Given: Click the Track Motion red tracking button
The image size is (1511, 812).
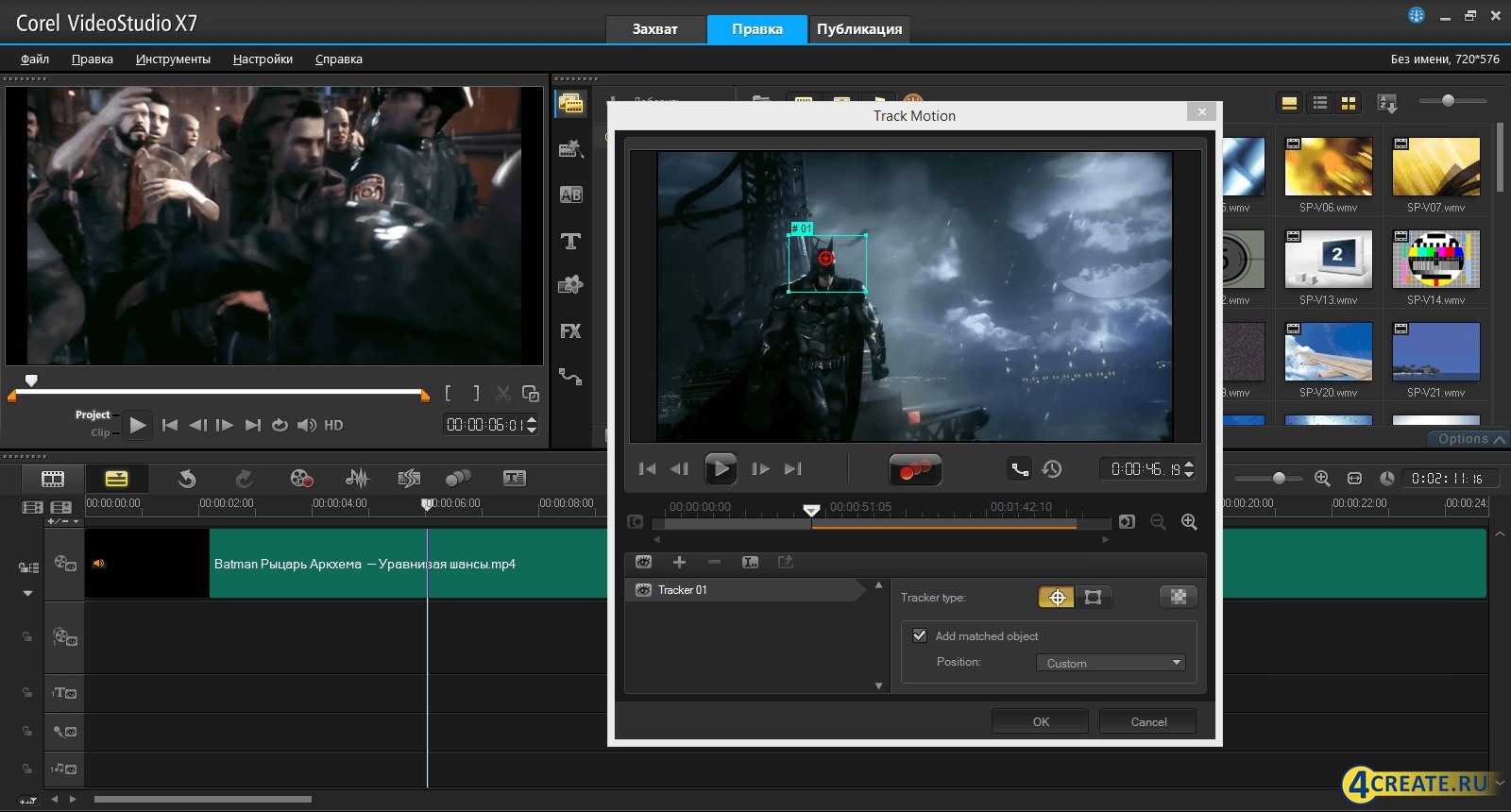Looking at the screenshot, I should pyautogui.click(x=915, y=469).
